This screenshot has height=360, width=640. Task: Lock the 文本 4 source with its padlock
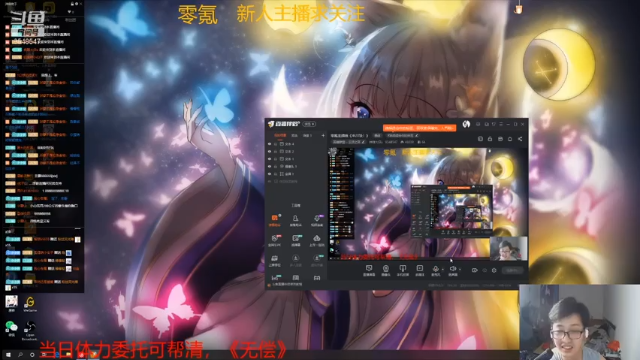pos(276,144)
